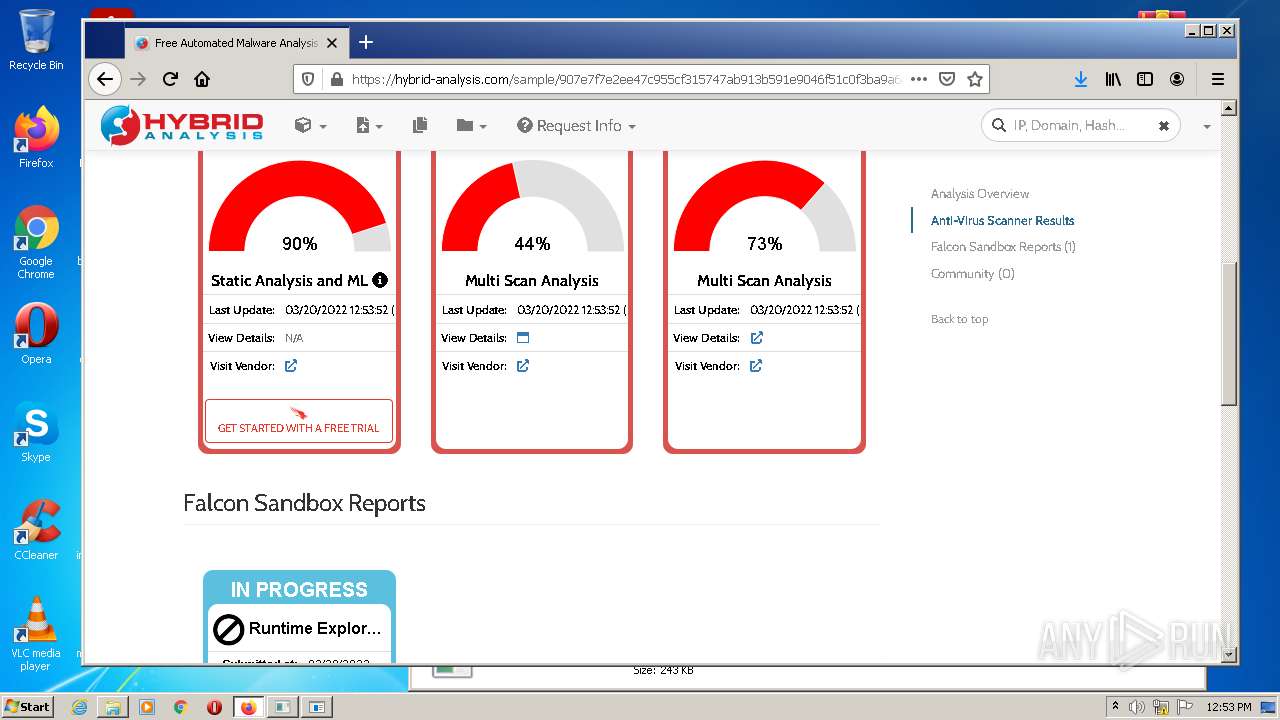Visit vendor link on 90% card
This screenshot has height=720, width=1280.
pos(291,366)
